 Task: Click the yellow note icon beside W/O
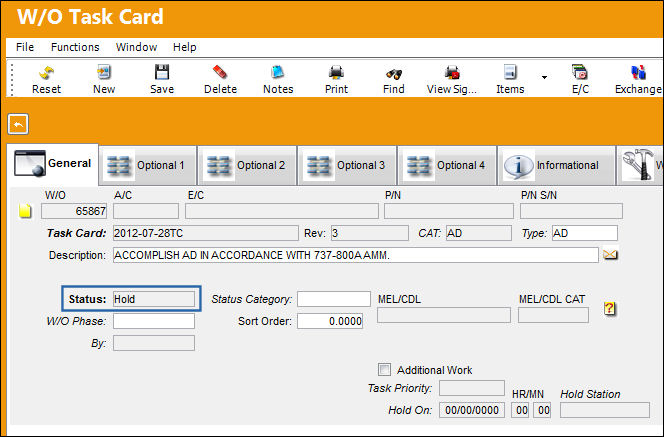tap(25, 210)
